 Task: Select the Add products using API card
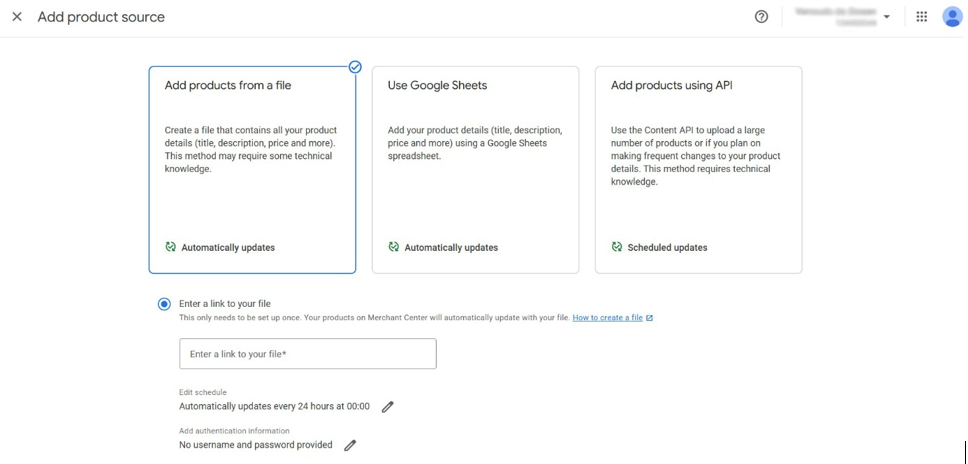698,170
